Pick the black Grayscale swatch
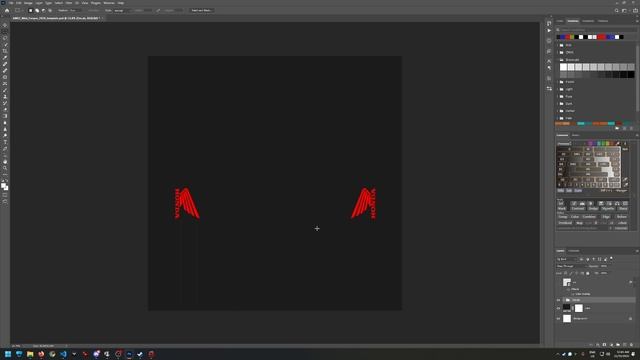640x360 pixels. 631,75
